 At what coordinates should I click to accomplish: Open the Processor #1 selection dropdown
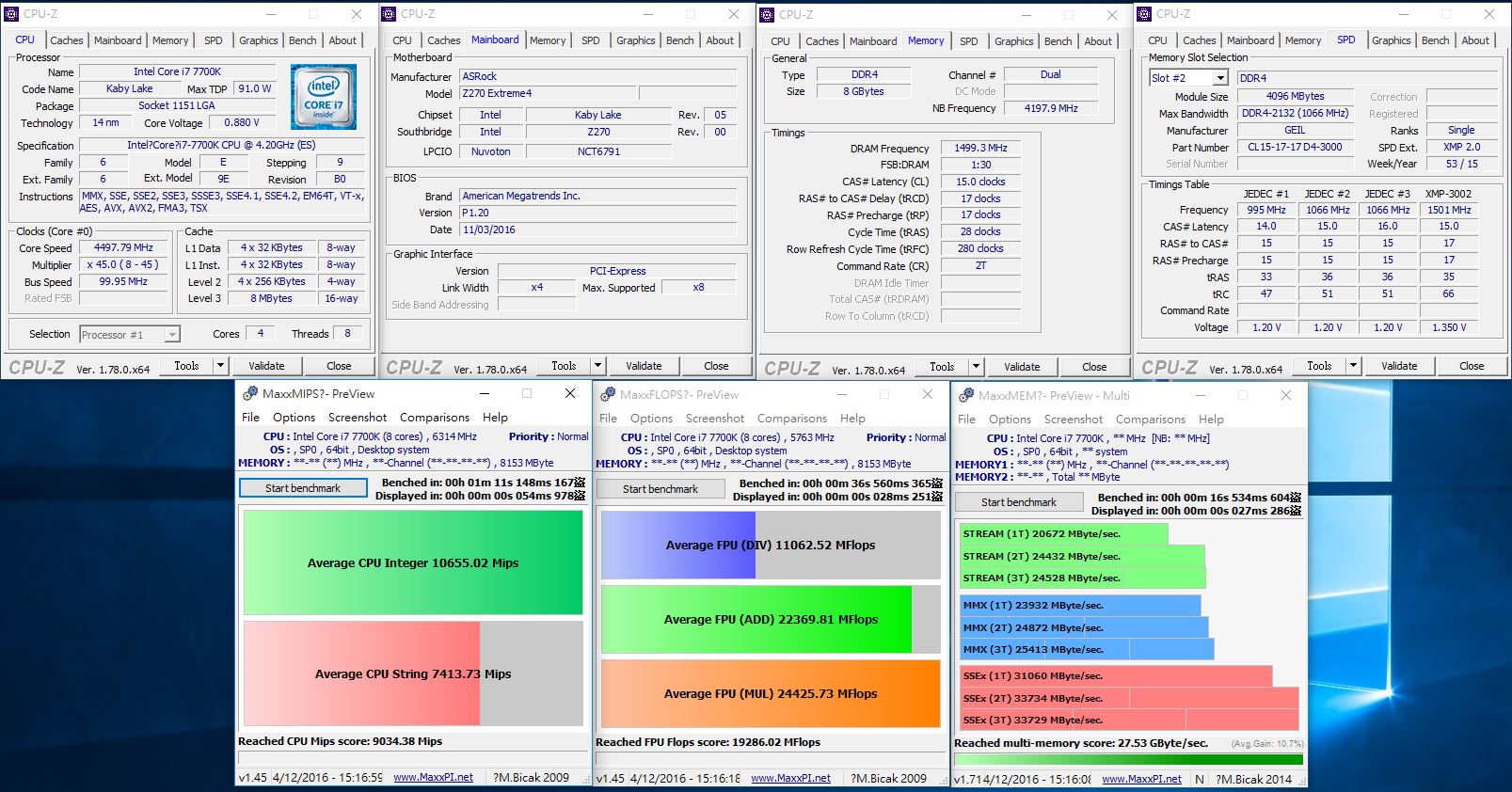pyautogui.click(x=171, y=335)
